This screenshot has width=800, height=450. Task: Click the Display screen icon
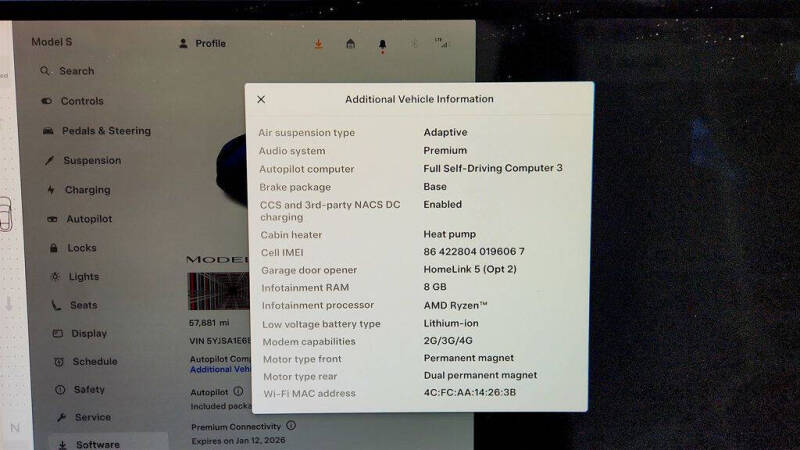pos(58,333)
